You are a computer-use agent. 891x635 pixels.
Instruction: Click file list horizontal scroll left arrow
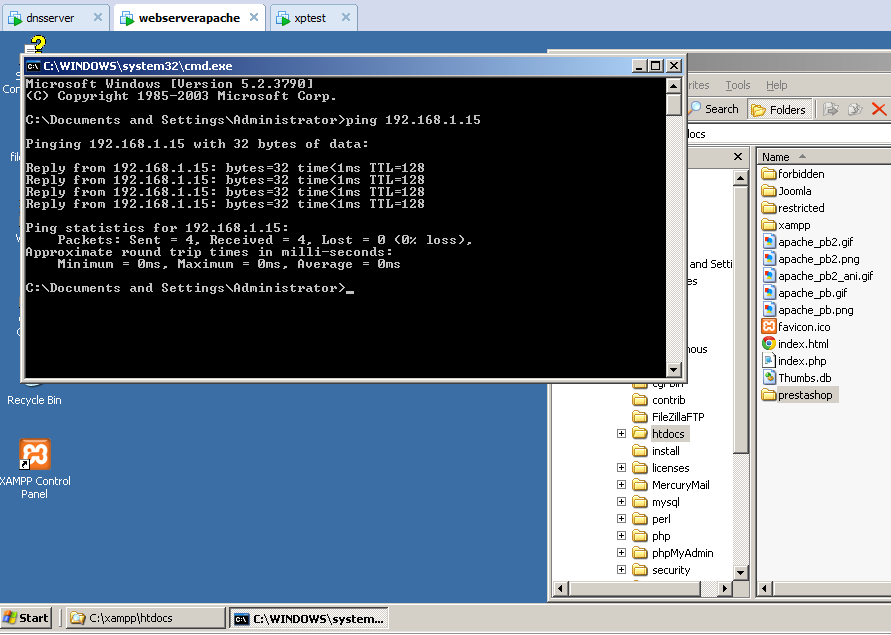click(765, 589)
